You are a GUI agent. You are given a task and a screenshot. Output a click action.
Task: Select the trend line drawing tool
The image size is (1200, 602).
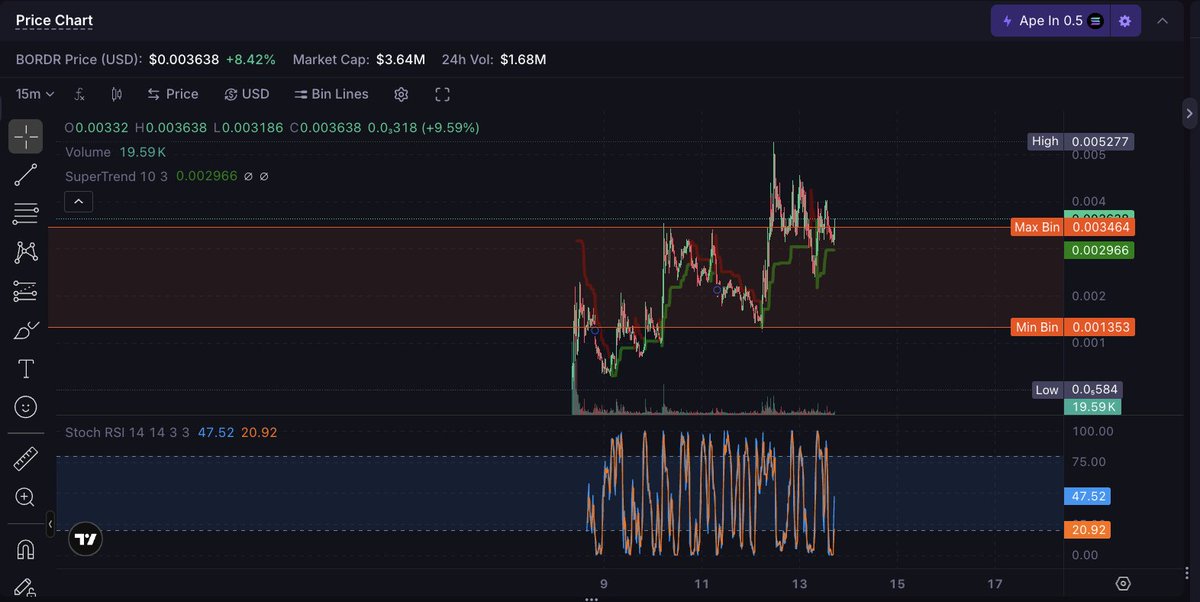pyautogui.click(x=26, y=175)
